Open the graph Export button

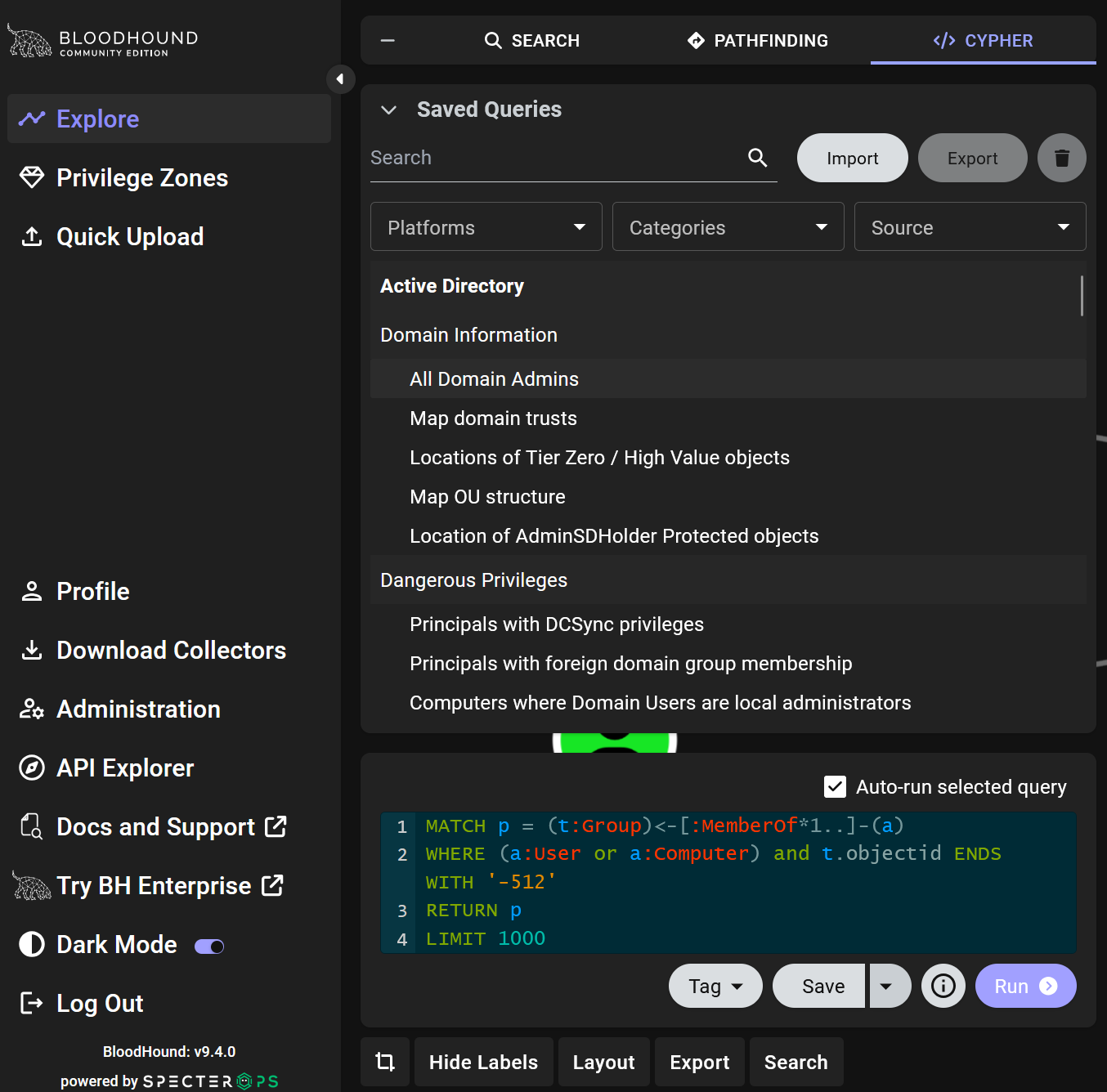700,1062
